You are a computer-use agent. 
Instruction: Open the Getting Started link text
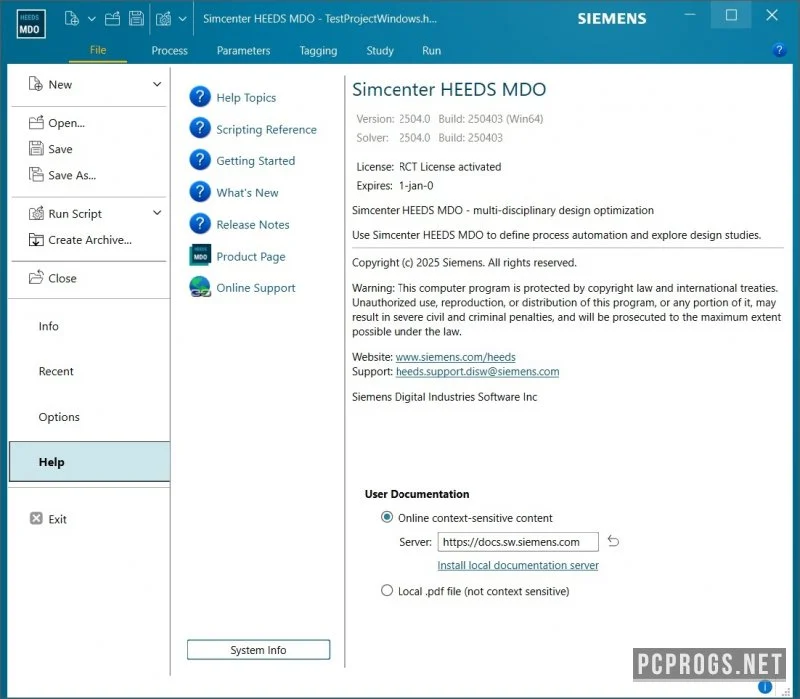256,161
